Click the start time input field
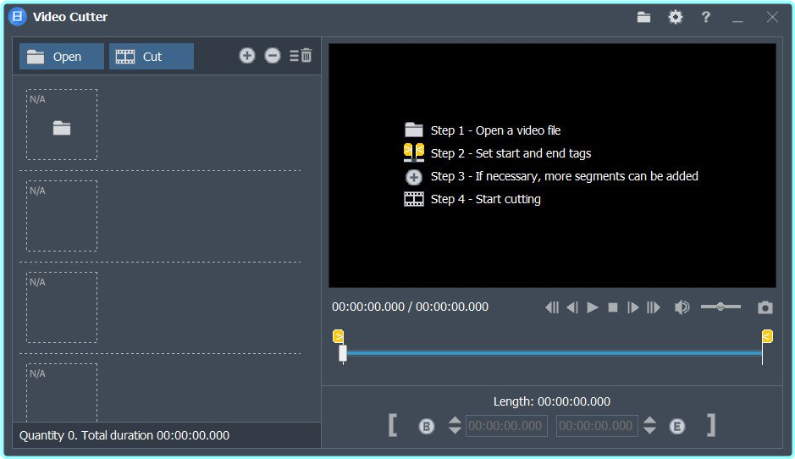 507,426
